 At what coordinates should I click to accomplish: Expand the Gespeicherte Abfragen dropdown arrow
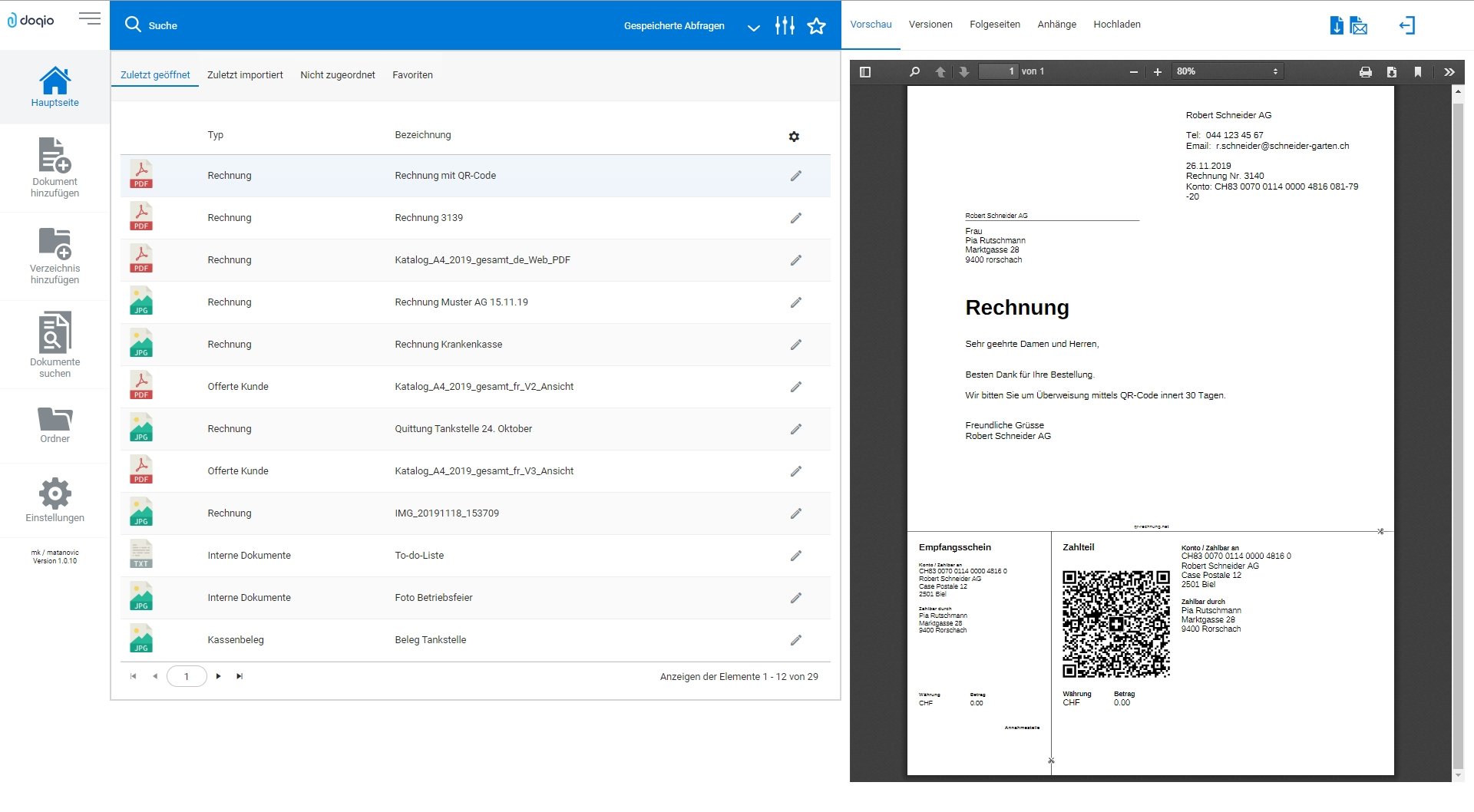tap(754, 28)
